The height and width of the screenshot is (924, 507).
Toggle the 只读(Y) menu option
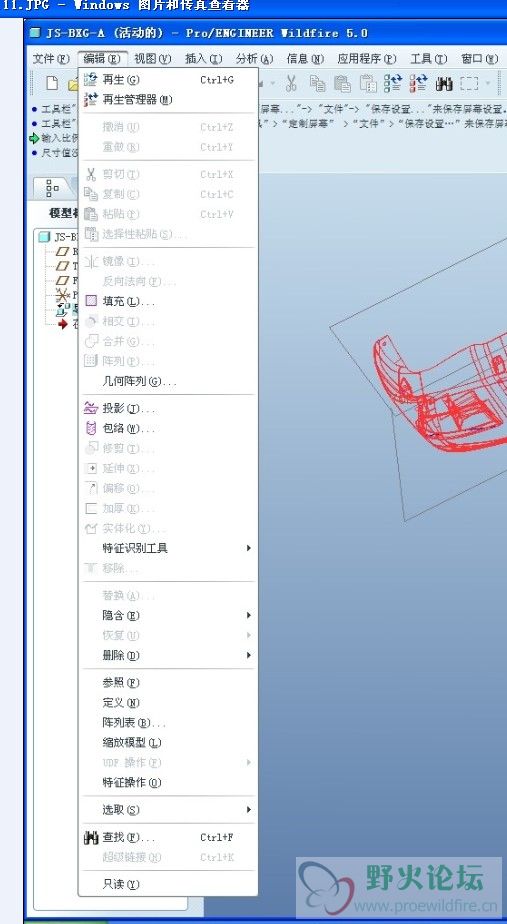(x=169, y=884)
